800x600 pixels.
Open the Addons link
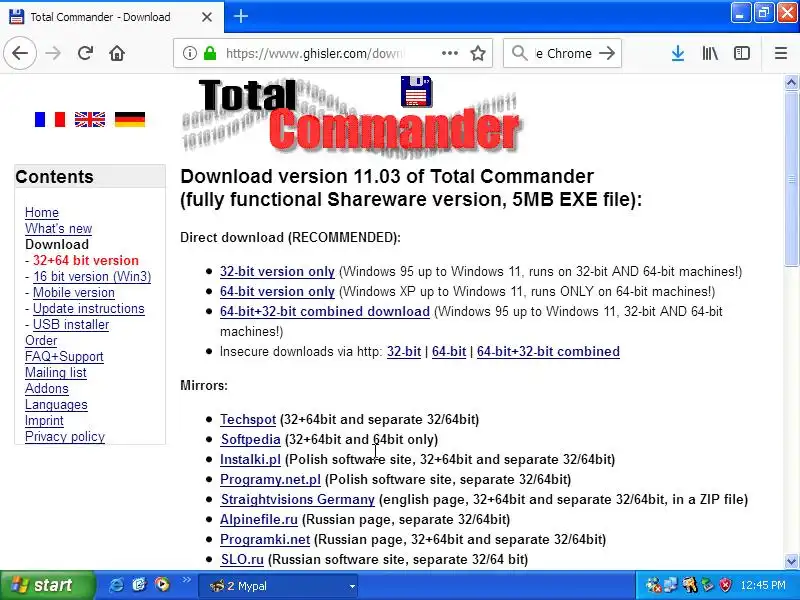[x=47, y=388]
